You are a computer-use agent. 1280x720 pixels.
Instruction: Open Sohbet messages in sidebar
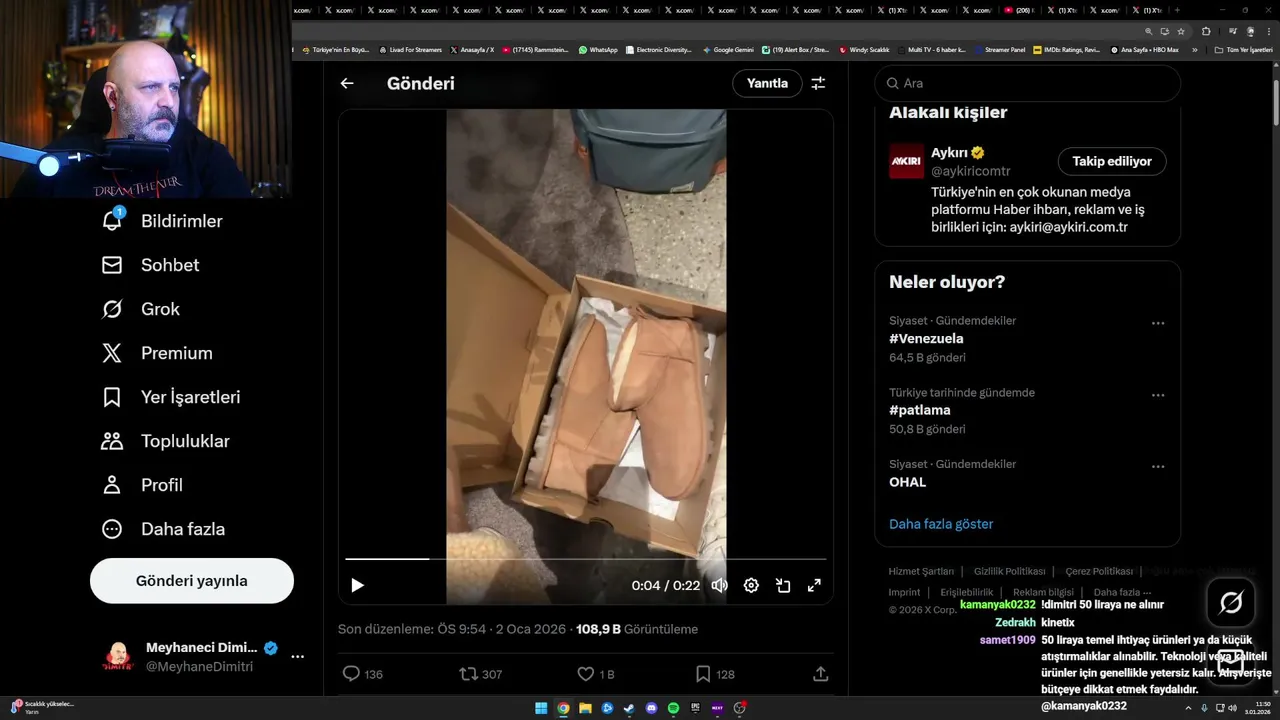coord(150,265)
